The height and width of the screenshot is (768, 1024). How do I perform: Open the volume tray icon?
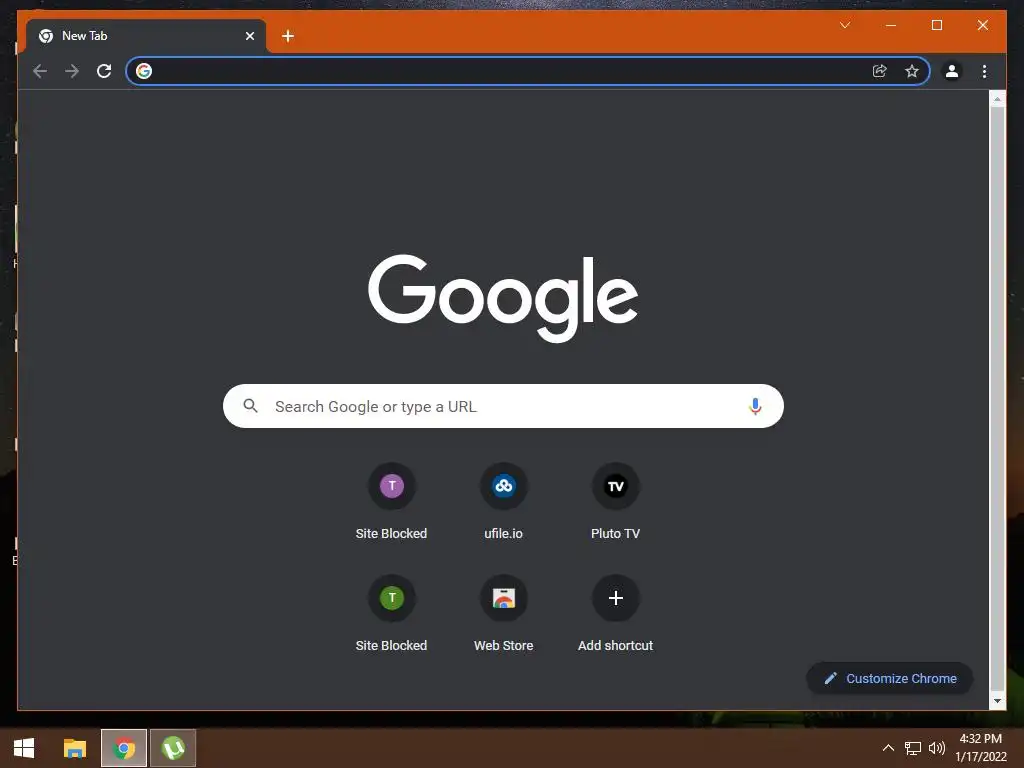click(936, 748)
